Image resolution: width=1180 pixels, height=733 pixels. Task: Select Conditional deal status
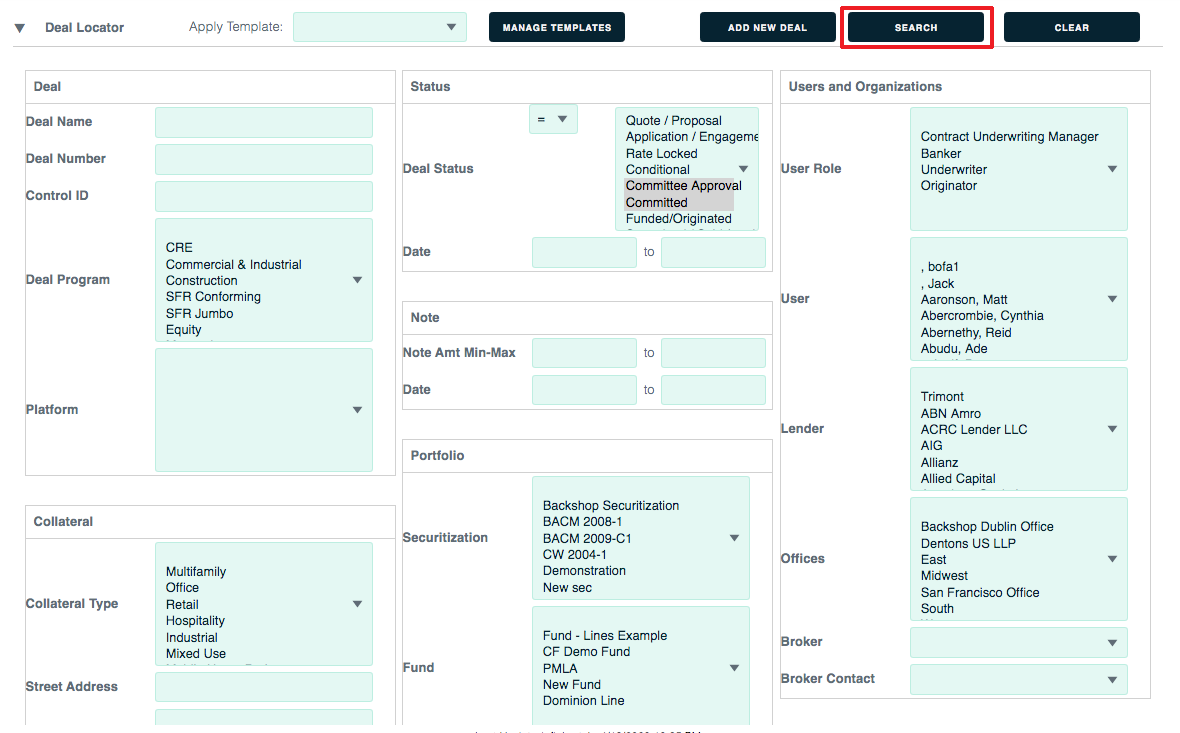click(657, 170)
